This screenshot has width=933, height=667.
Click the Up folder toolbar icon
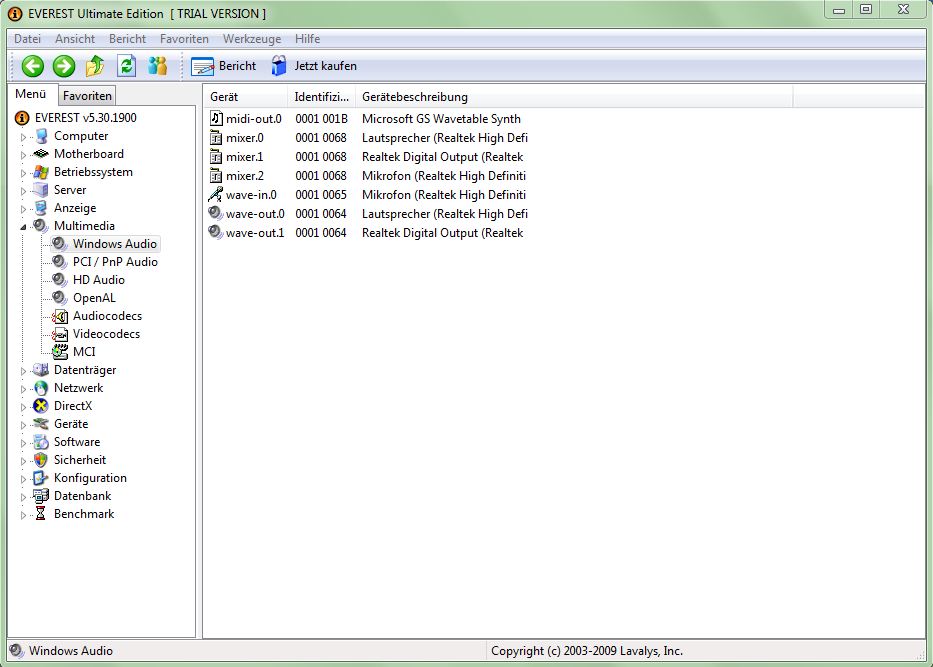(95, 66)
